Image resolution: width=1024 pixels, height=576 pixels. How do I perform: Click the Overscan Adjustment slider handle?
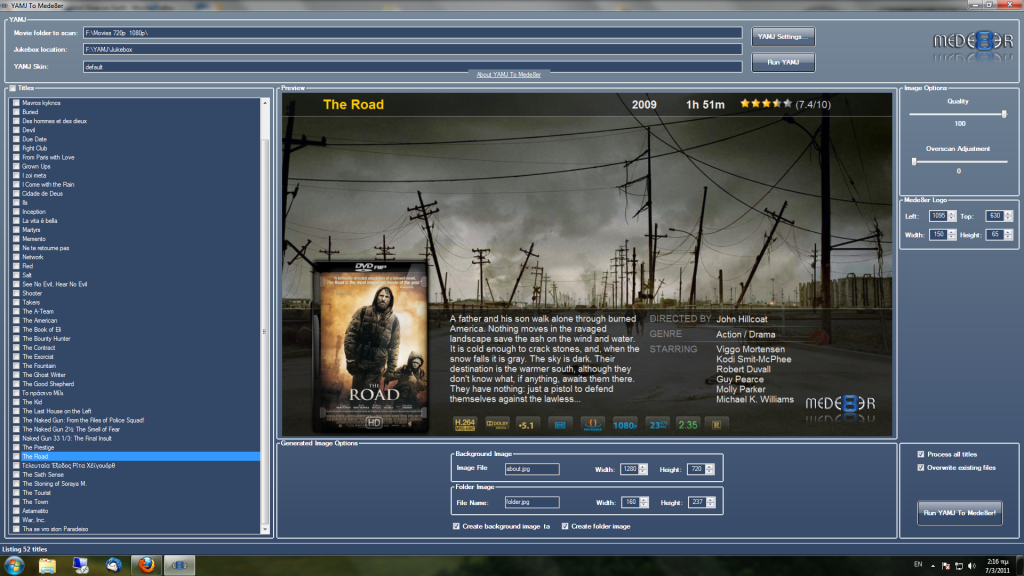coord(914,161)
